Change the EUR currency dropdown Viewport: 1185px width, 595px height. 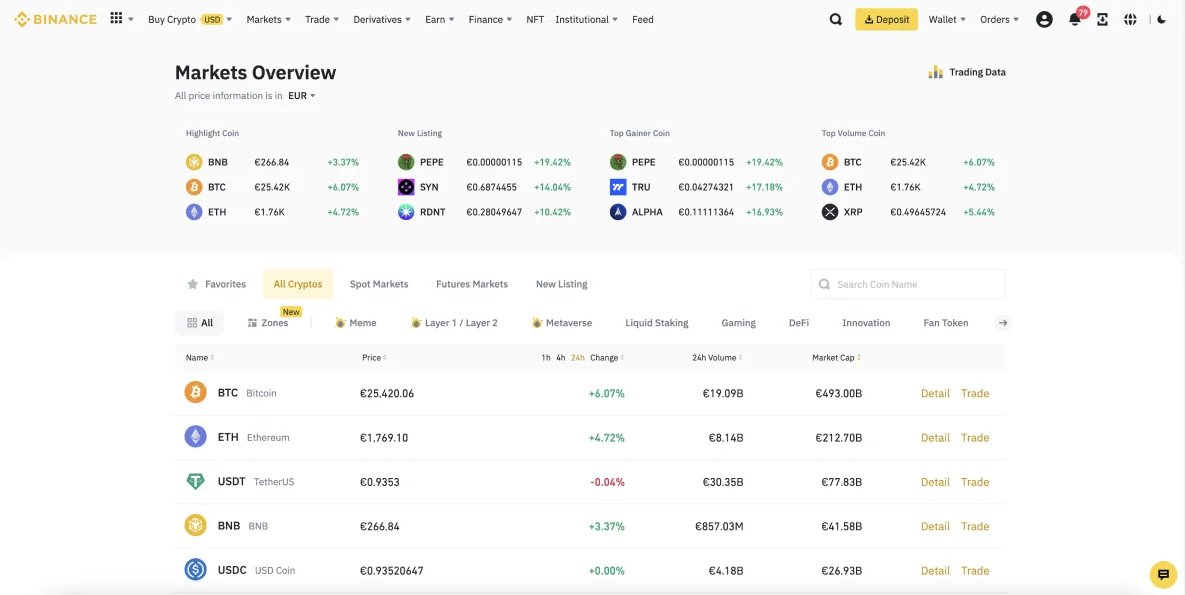pos(302,96)
